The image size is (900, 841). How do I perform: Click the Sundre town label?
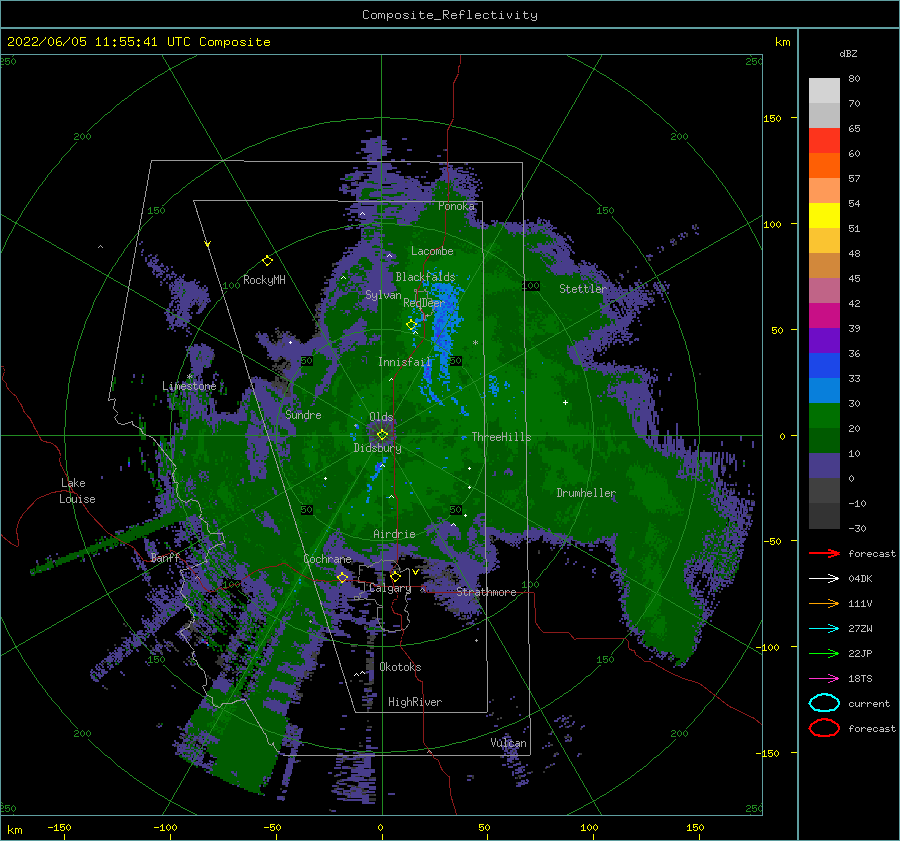303,415
